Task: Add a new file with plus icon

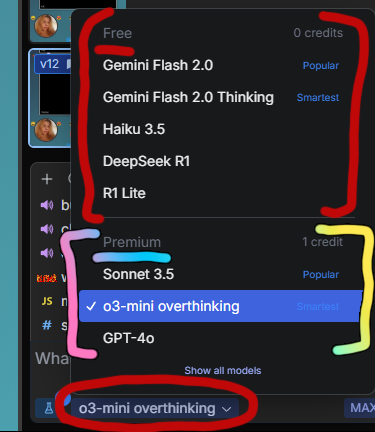Action: [x=47, y=179]
